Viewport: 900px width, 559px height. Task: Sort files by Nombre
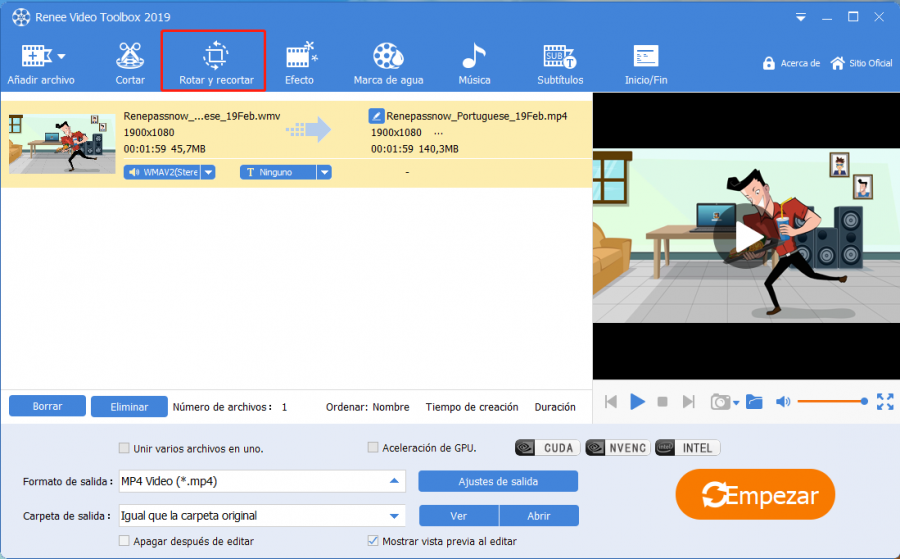coord(391,407)
